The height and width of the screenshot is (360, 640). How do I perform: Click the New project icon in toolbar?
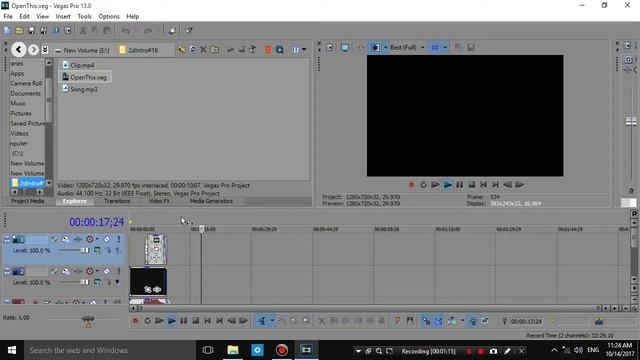7,31
